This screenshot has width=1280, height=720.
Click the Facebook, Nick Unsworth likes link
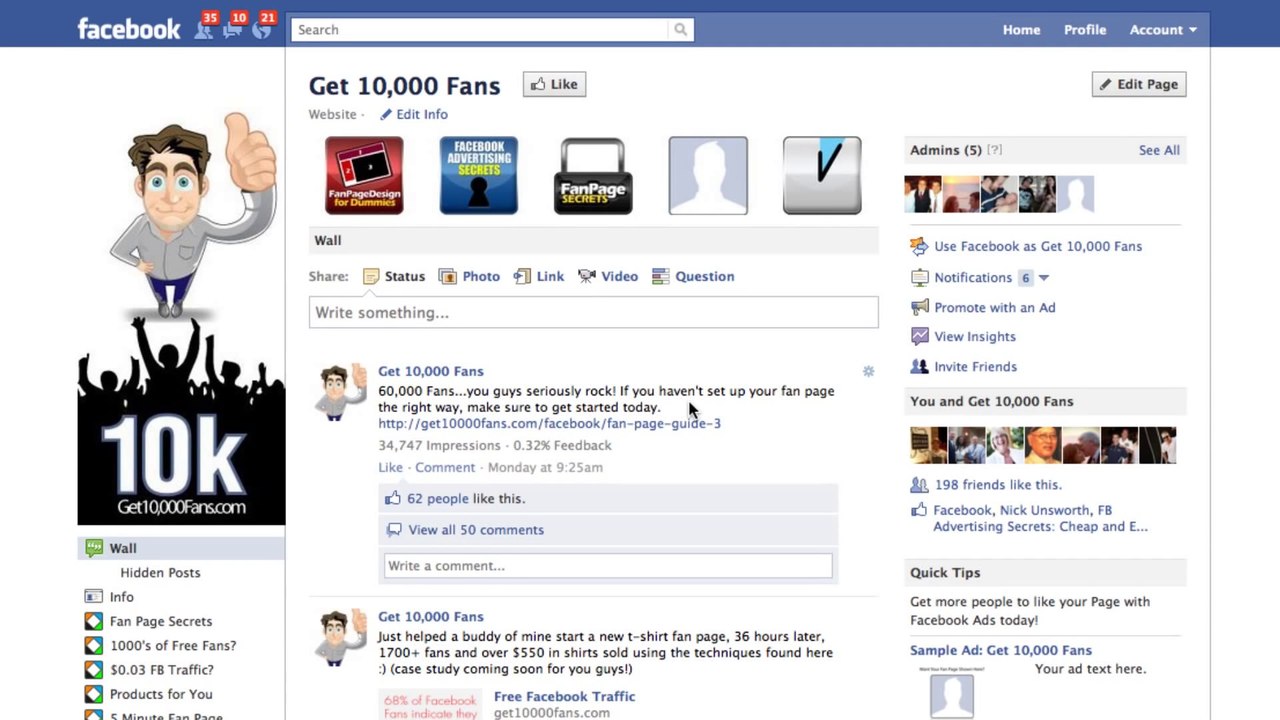(x=1040, y=518)
